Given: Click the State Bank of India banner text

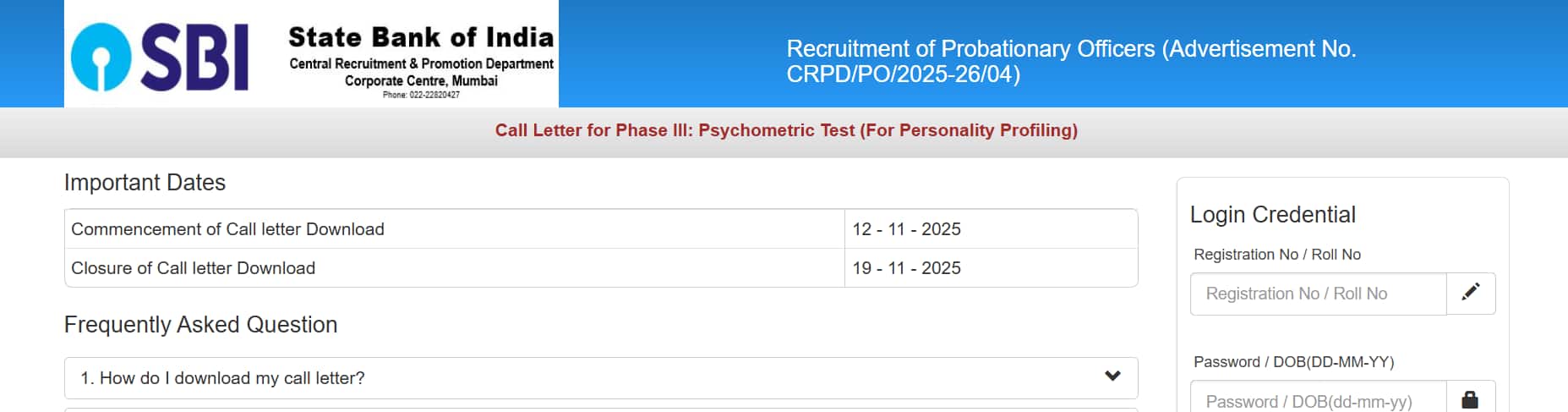Looking at the screenshot, I should coord(421,37).
